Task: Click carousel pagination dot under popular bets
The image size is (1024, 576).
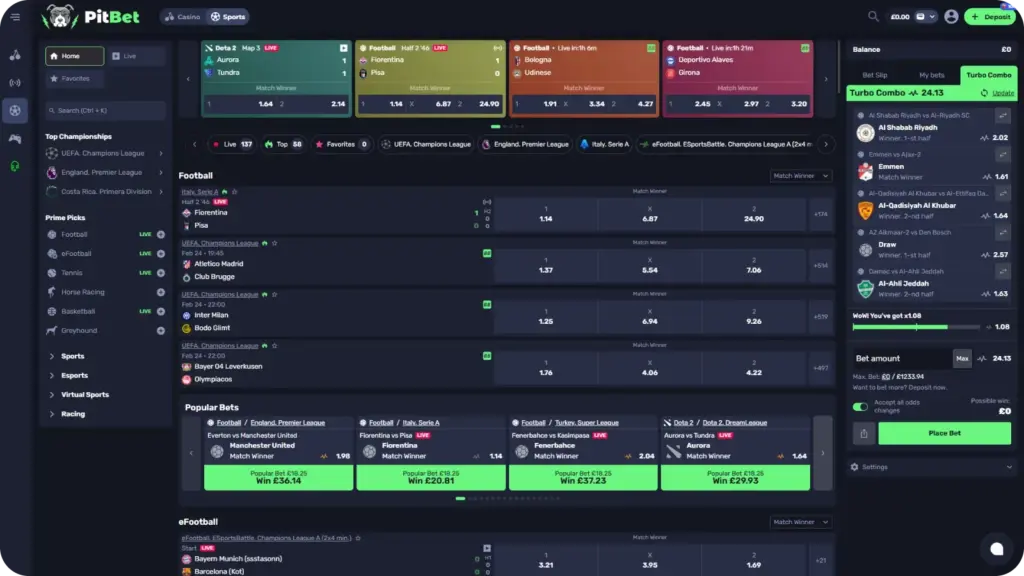Action: (x=460, y=499)
